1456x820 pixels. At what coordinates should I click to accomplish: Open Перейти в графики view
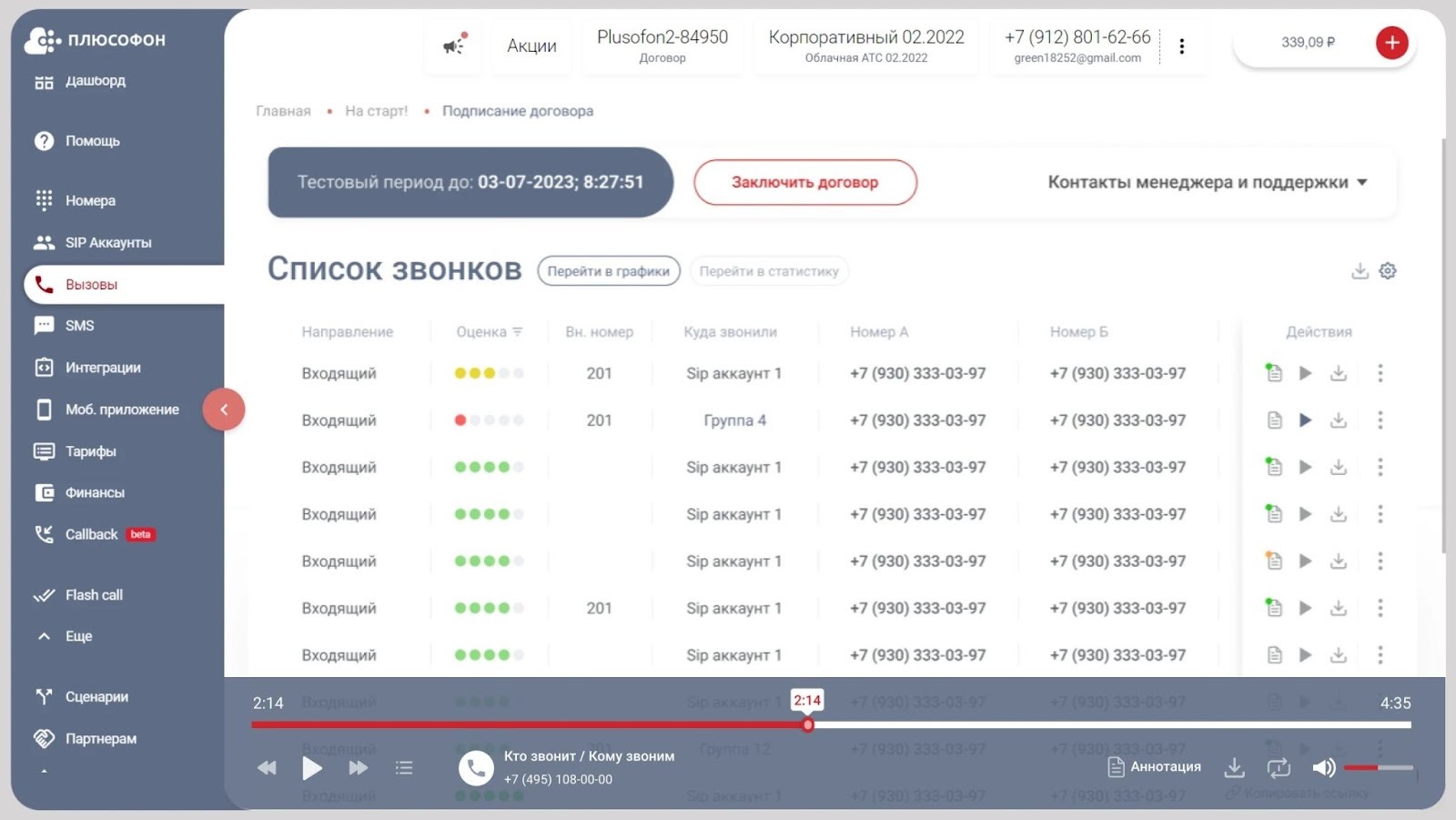[x=608, y=270]
